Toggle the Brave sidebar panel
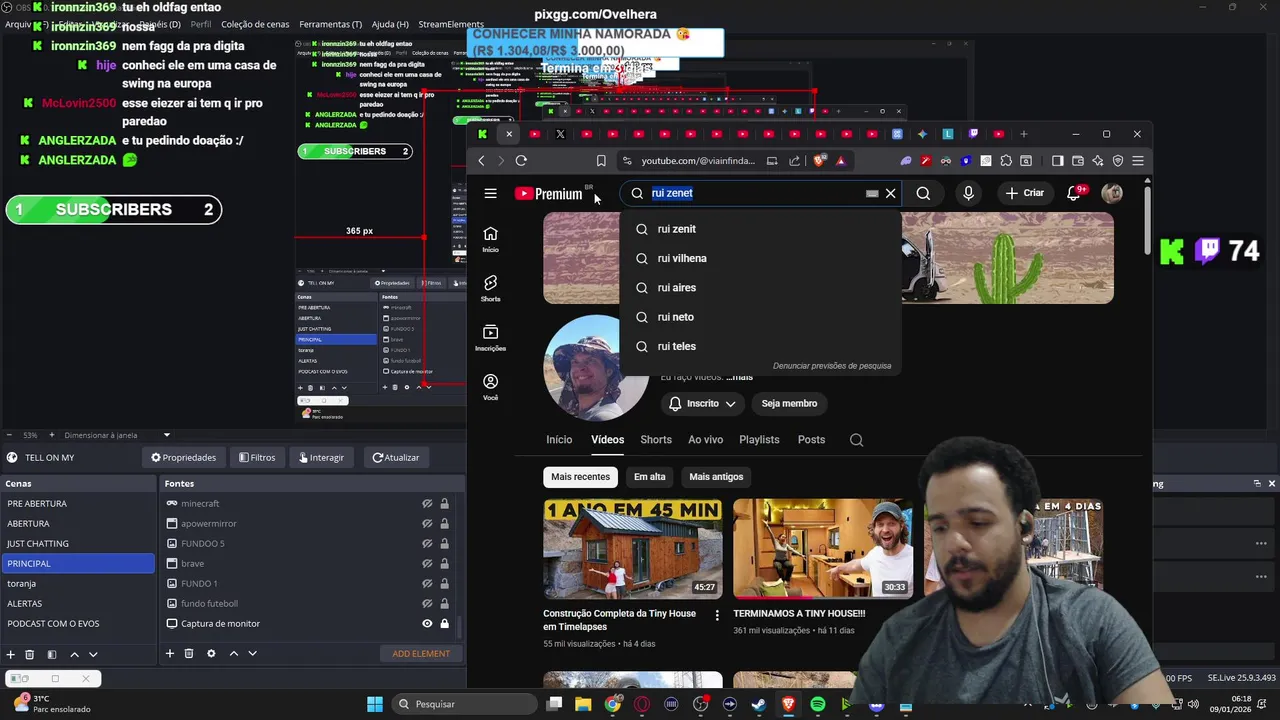This screenshot has height=720, width=1280. coord(1057,161)
